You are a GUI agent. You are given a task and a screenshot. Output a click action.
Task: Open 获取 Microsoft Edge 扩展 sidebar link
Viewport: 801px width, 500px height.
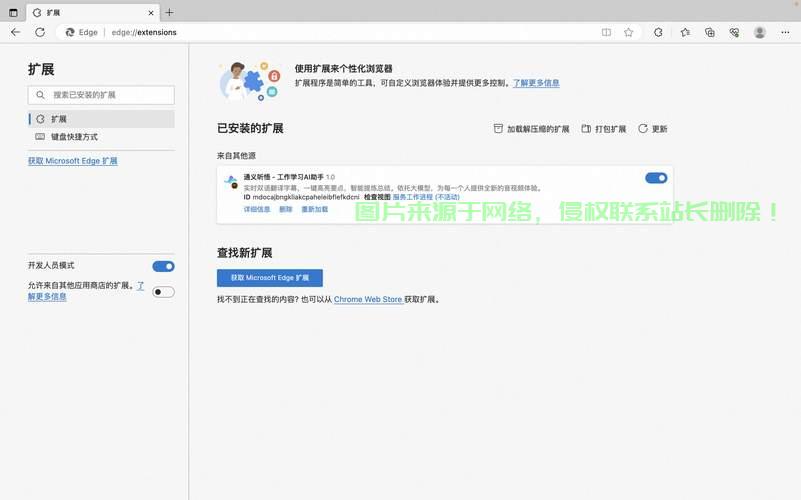click(x=73, y=161)
